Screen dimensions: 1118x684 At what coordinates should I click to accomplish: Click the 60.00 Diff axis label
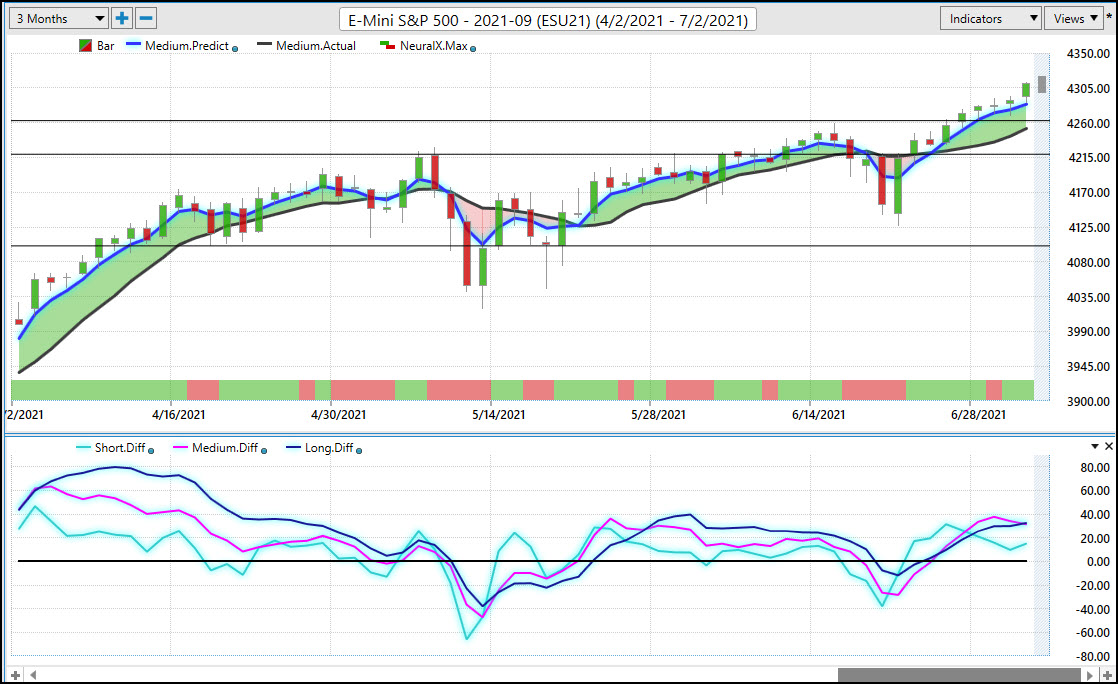1095,491
